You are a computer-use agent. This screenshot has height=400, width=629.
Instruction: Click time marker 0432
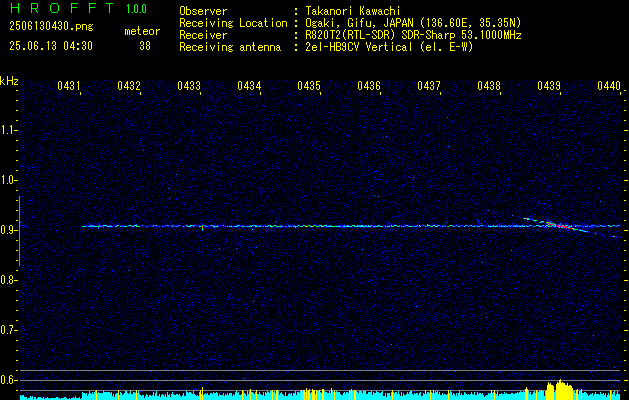coord(129,86)
